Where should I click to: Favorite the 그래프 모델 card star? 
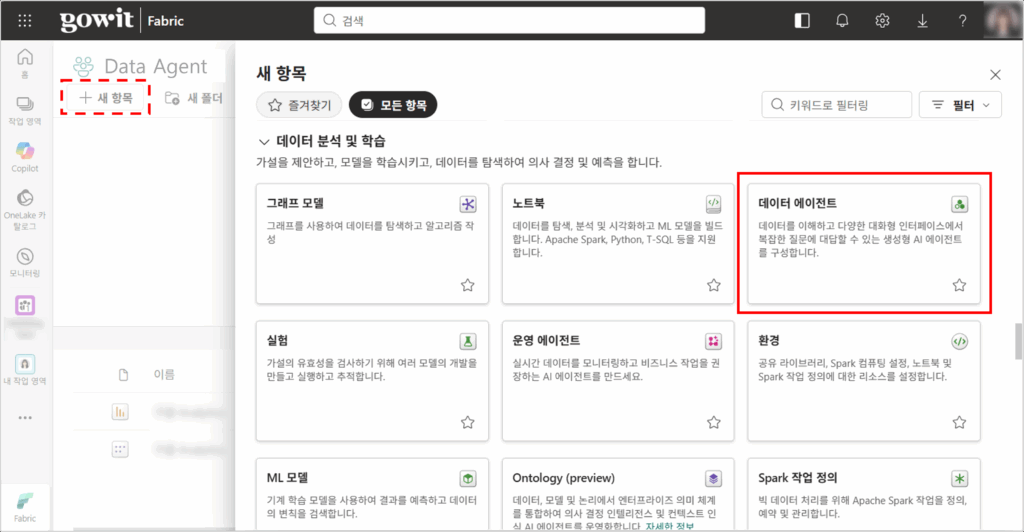pyautogui.click(x=468, y=285)
